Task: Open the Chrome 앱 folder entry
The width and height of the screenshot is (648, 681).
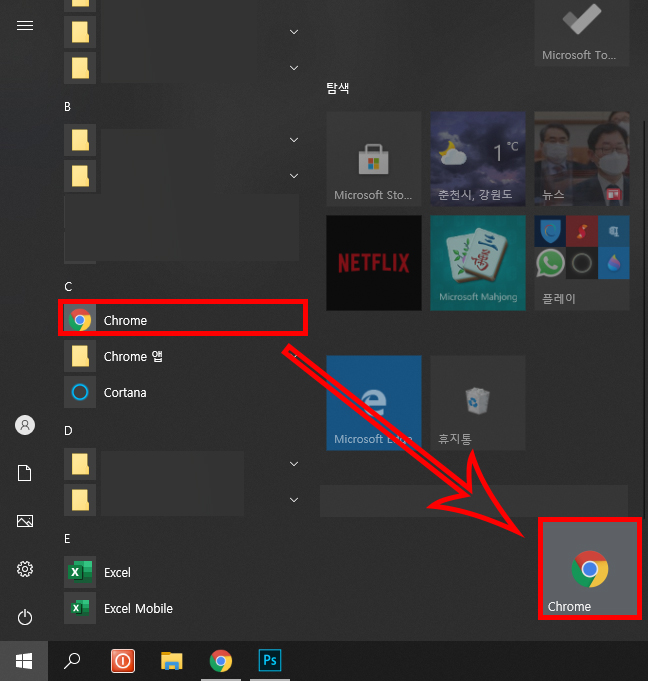Action: coord(183,356)
